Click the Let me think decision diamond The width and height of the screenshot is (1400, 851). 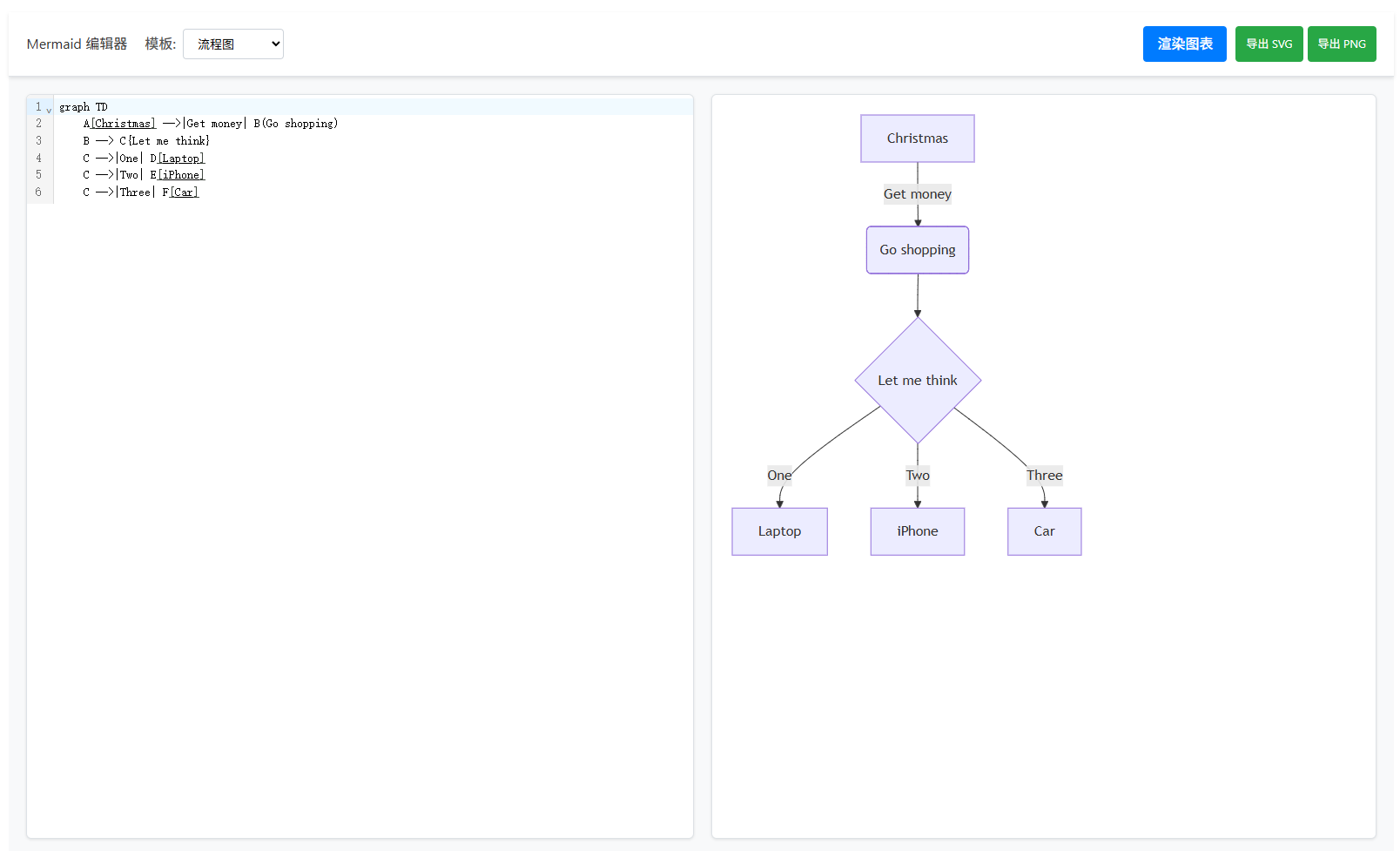[918, 380]
